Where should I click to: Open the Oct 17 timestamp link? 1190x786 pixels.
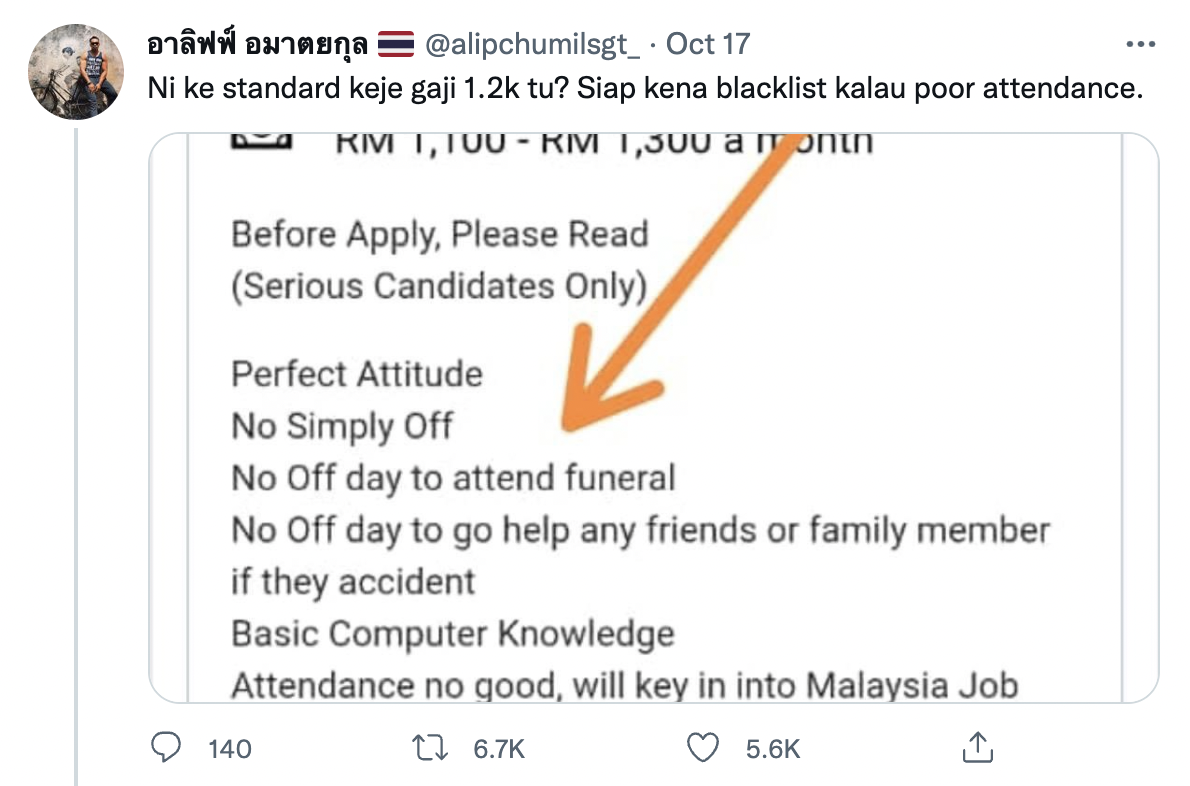tap(708, 44)
